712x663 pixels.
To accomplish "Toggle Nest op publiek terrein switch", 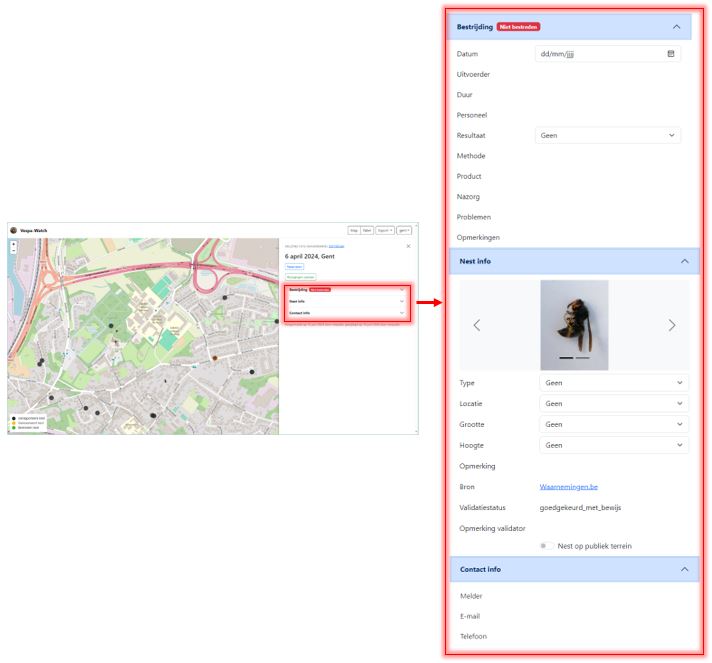I will (546, 546).
